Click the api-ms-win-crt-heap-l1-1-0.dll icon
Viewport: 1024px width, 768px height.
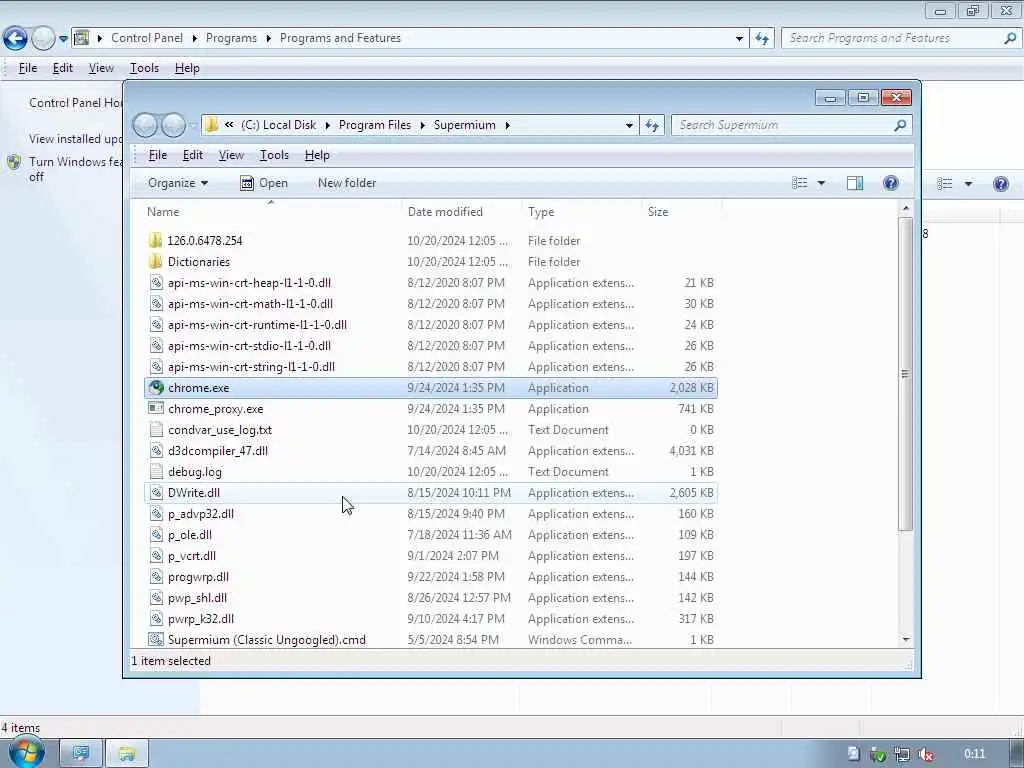pos(156,283)
